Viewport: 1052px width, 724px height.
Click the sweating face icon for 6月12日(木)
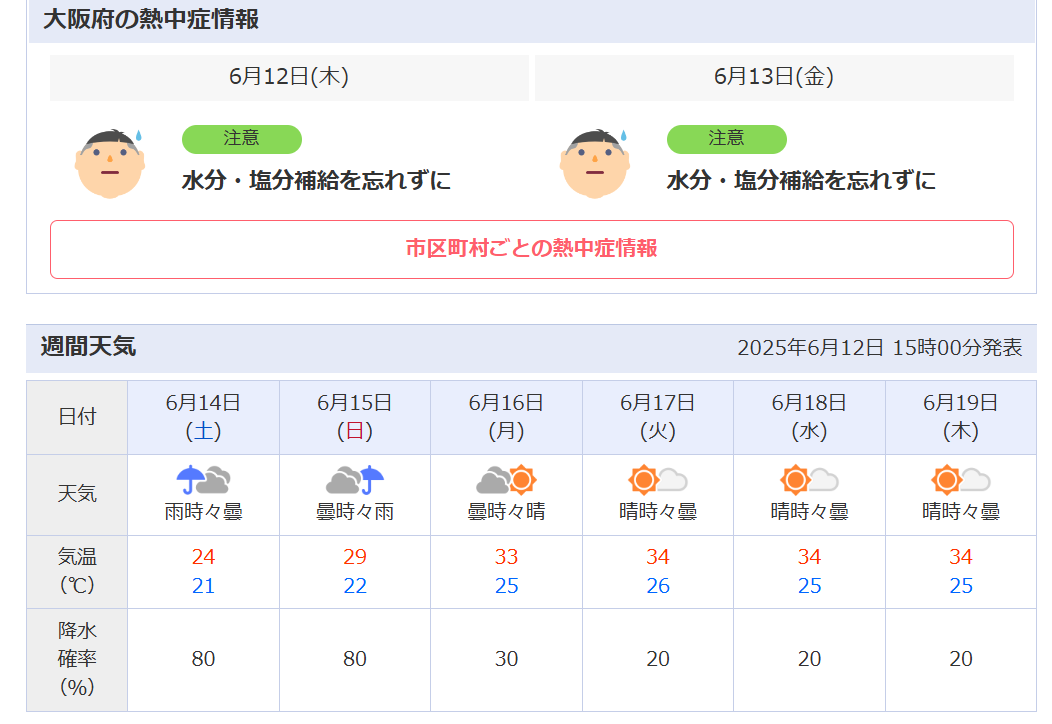(110, 163)
